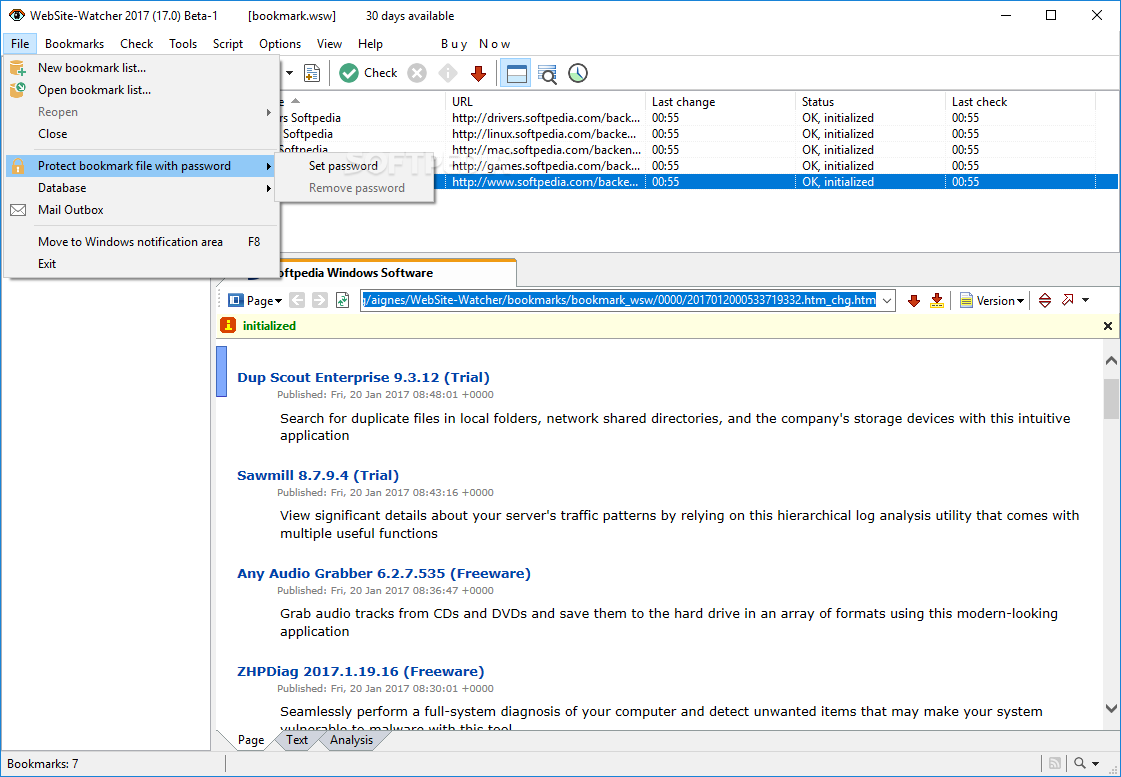1121x777 pixels.
Task: Select Set password submenu item
Action: coord(355,166)
